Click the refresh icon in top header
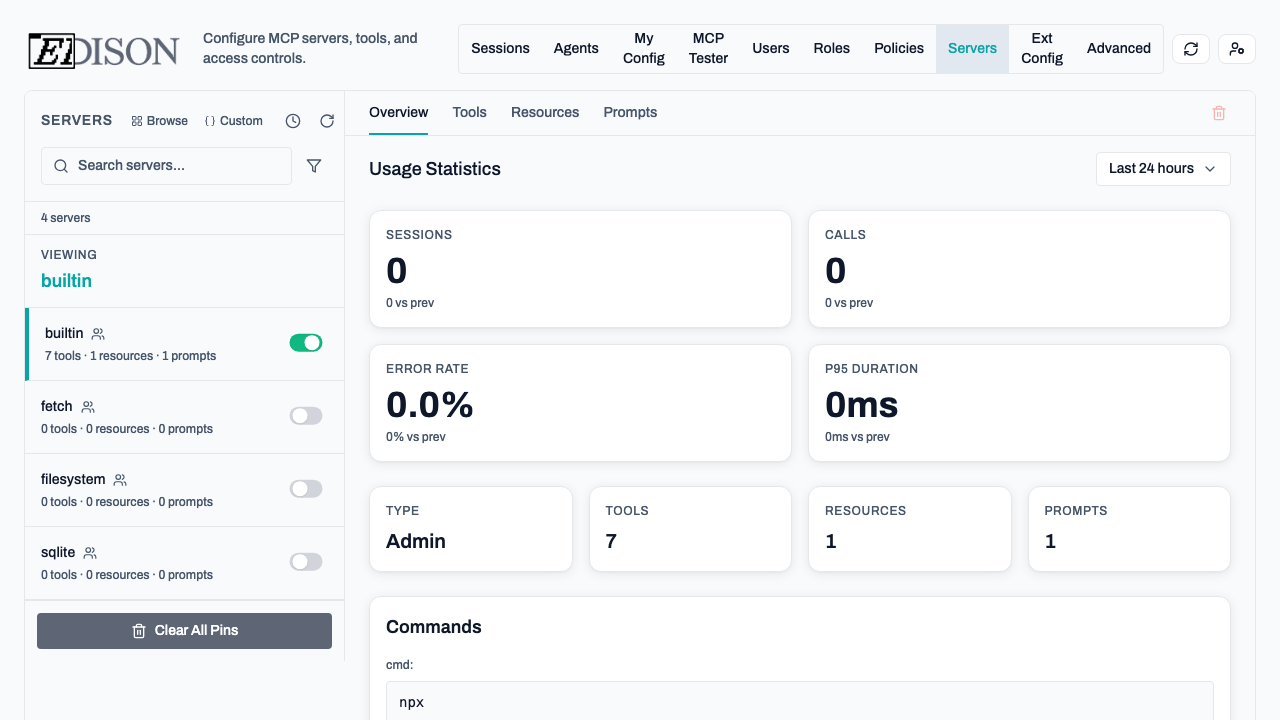1280x720 pixels. 1191,49
